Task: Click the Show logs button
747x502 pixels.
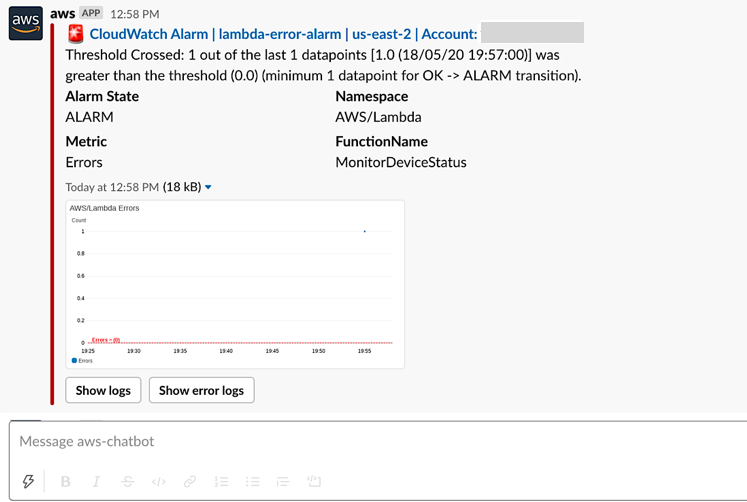Action: click(103, 390)
